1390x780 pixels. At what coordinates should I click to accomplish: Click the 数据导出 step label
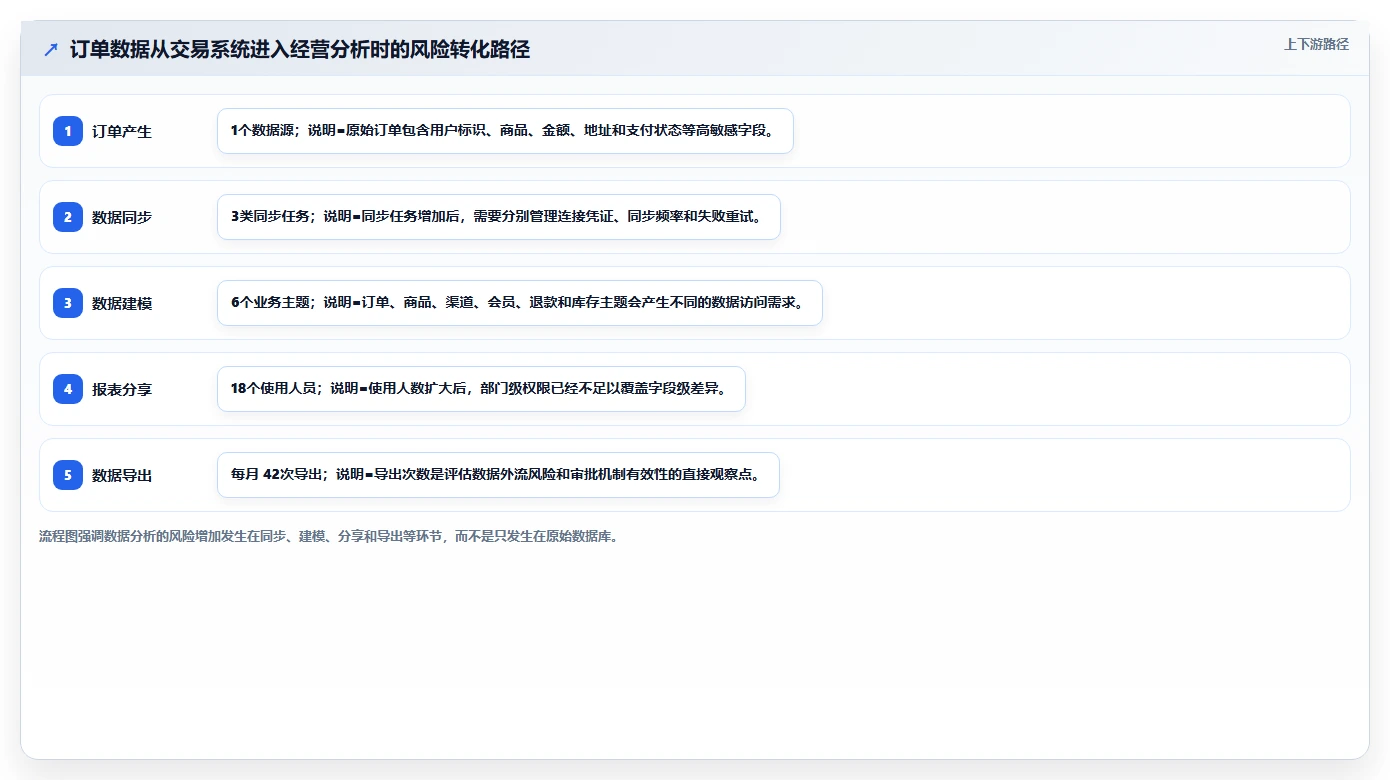tap(122, 475)
